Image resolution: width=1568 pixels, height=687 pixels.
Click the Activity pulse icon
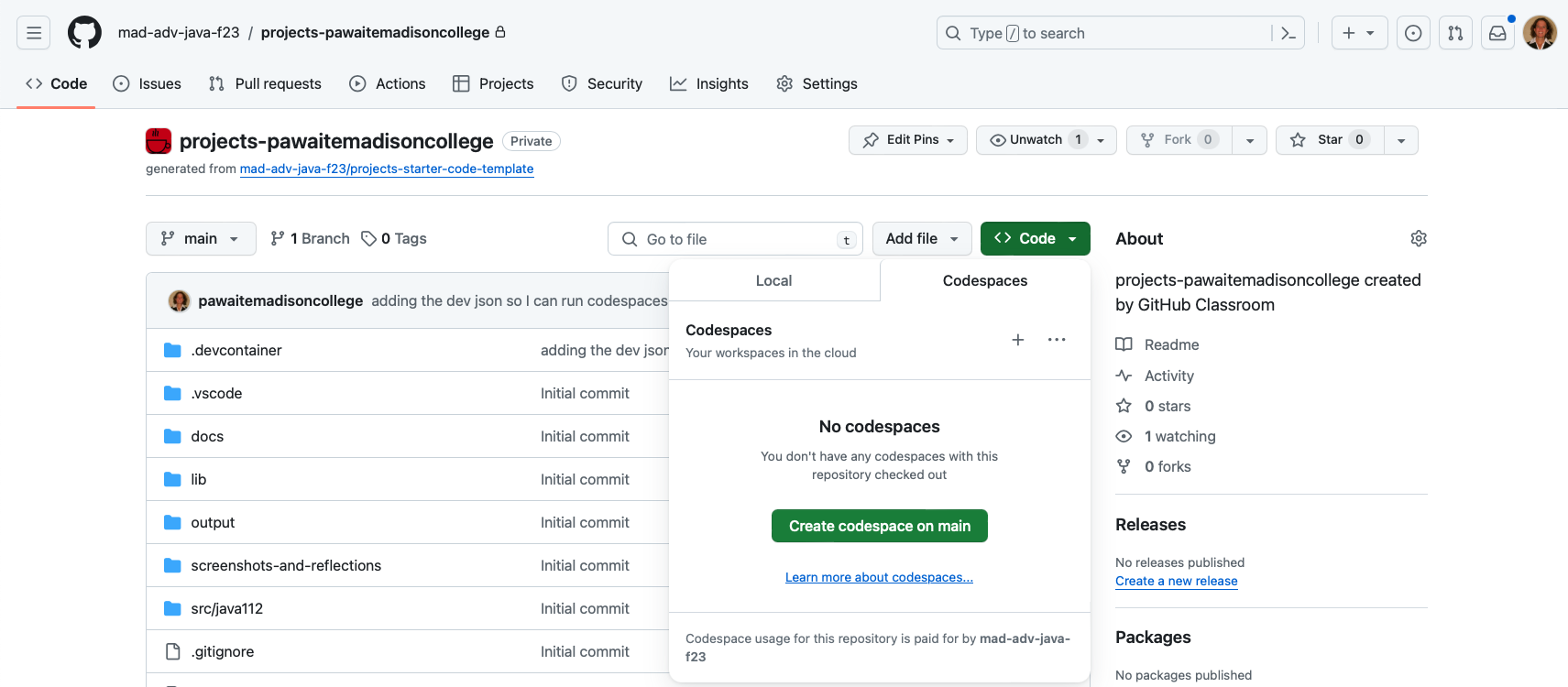pos(1124,376)
